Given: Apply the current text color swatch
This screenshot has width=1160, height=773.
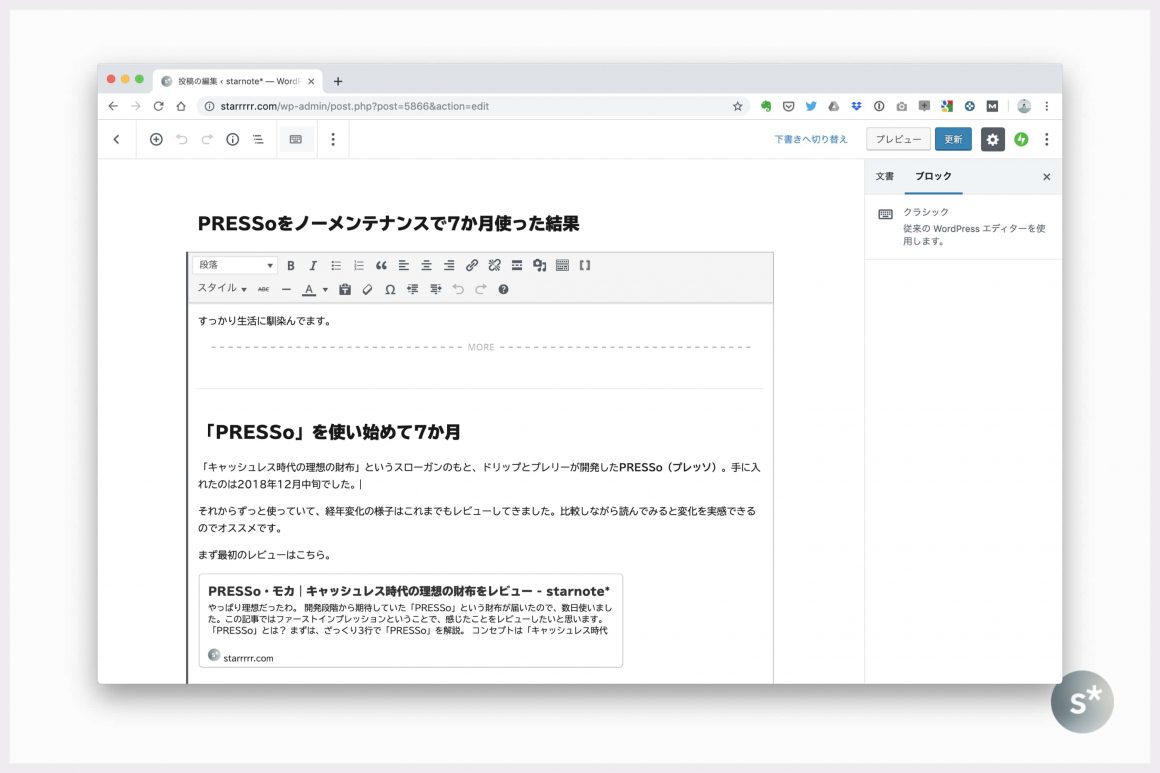Looking at the screenshot, I should [x=309, y=290].
